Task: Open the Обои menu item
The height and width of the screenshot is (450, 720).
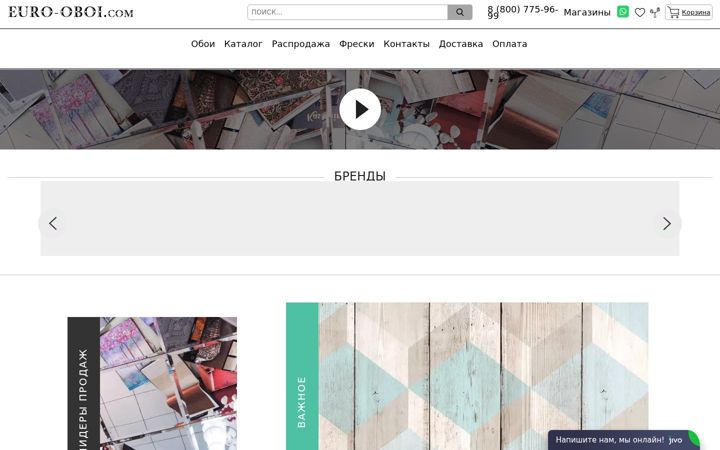Action: [203, 44]
